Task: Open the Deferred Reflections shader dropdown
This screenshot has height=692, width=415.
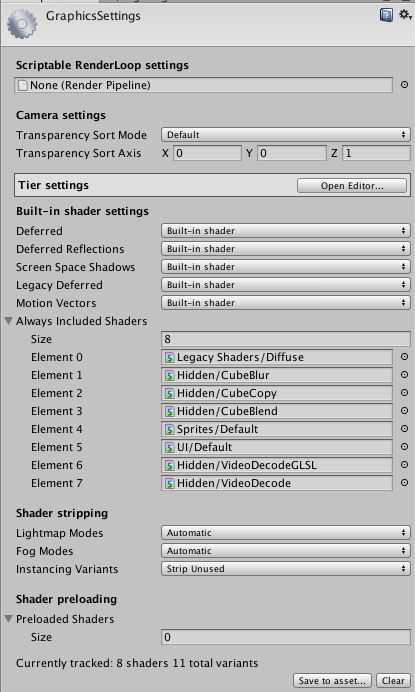Action: coord(286,249)
